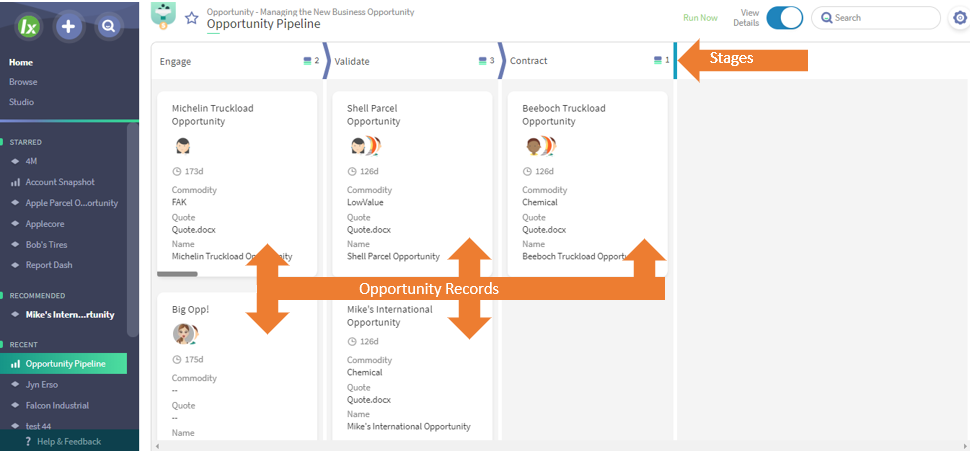
Task: Open test 44 in recent list
Action: pyautogui.click(x=38, y=426)
